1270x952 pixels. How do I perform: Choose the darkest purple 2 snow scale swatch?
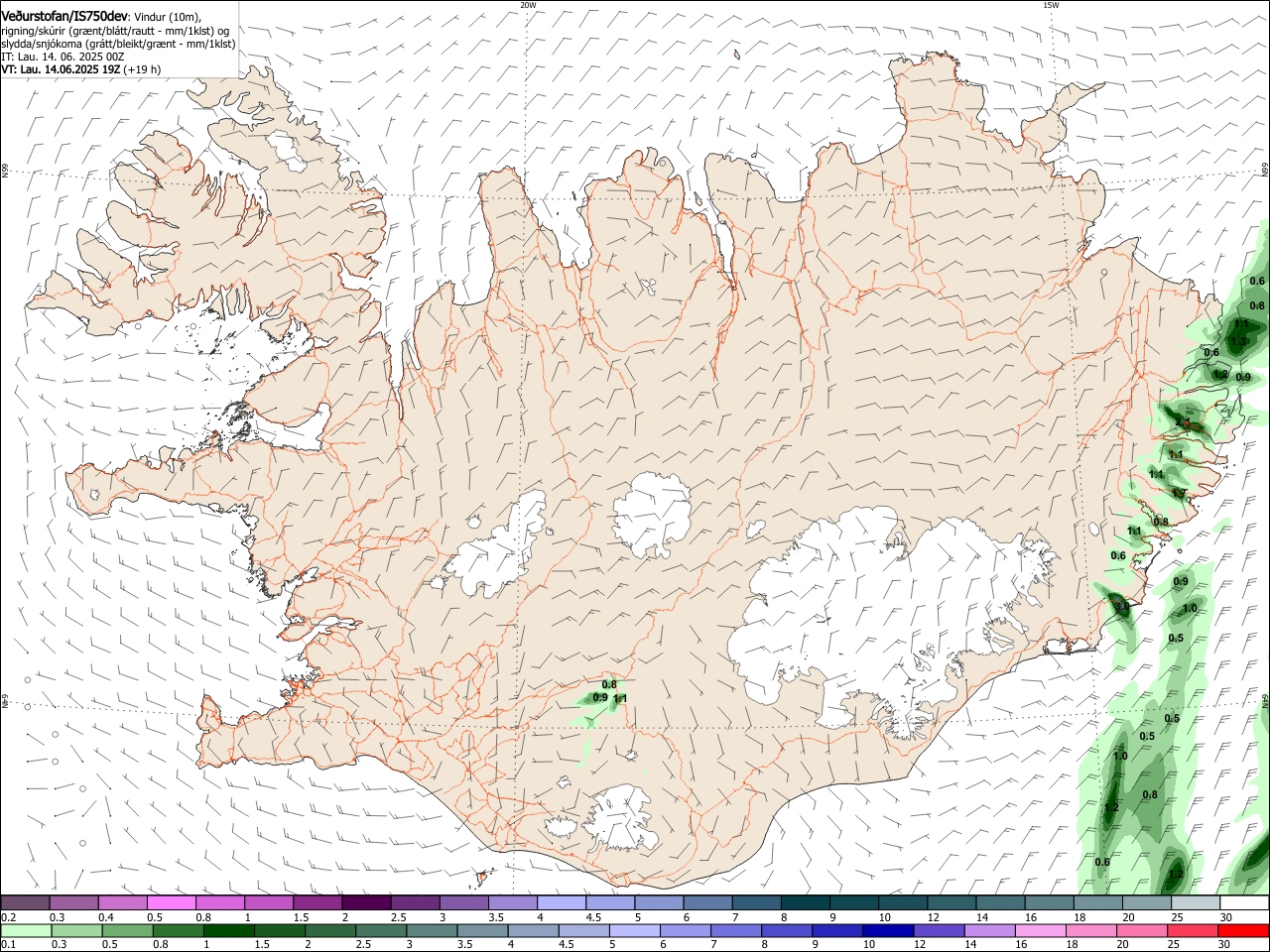(365, 902)
